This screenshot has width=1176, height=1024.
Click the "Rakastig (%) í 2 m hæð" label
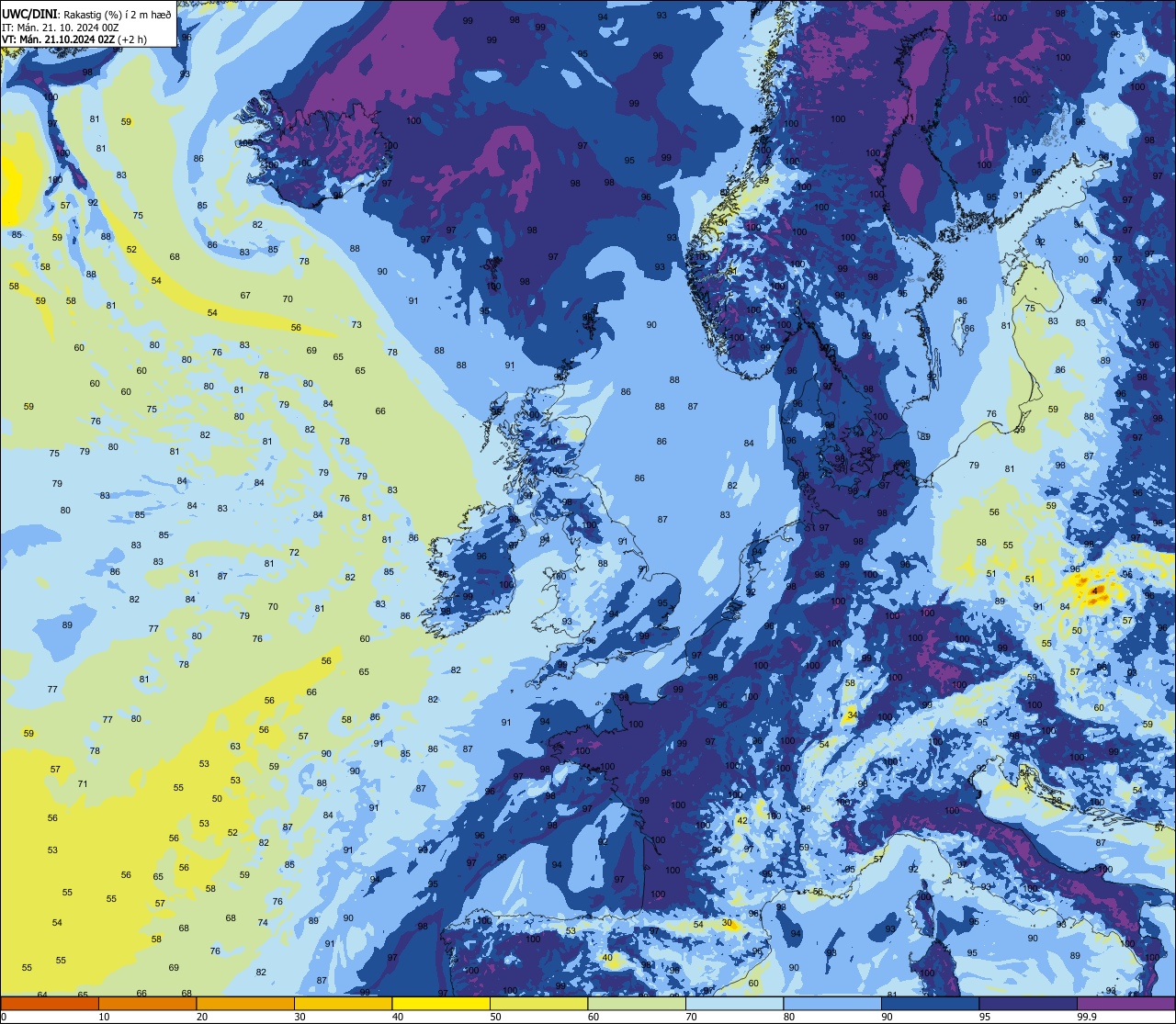tap(117, 15)
